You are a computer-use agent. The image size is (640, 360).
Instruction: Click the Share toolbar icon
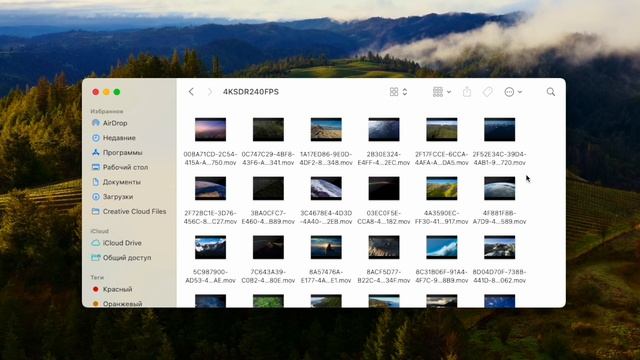click(467, 92)
